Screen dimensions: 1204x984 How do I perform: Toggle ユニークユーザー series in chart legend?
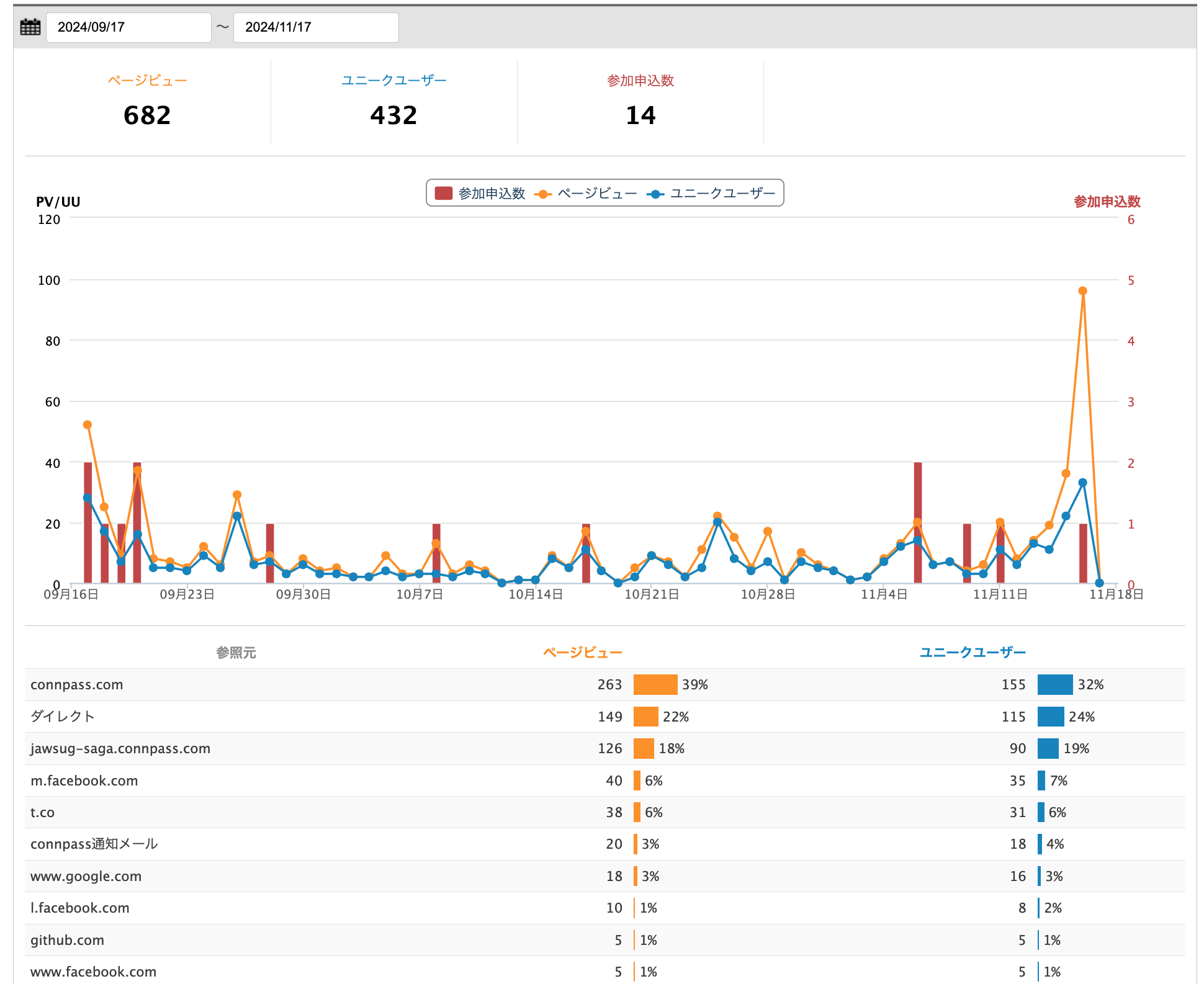(x=711, y=194)
